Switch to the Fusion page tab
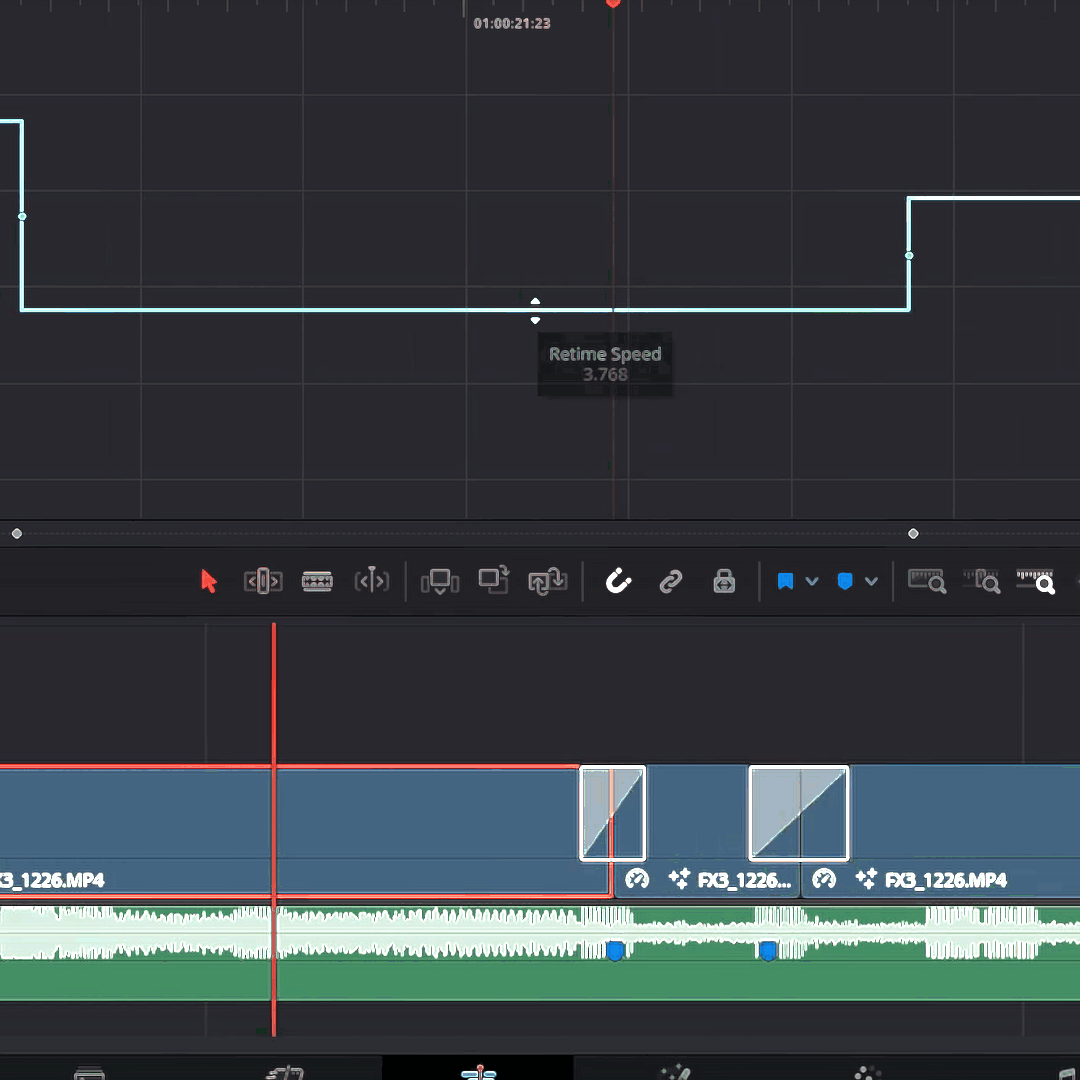Image resolution: width=1080 pixels, height=1080 pixels. (x=675, y=1072)
